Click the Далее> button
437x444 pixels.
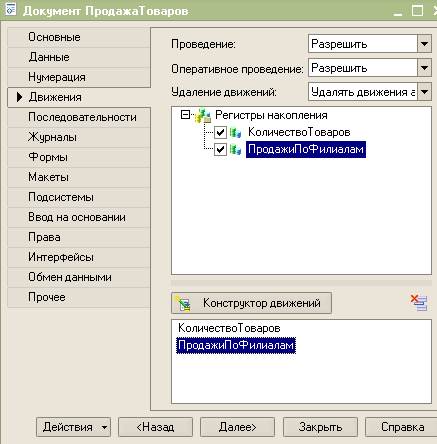(x=237, y=427)
